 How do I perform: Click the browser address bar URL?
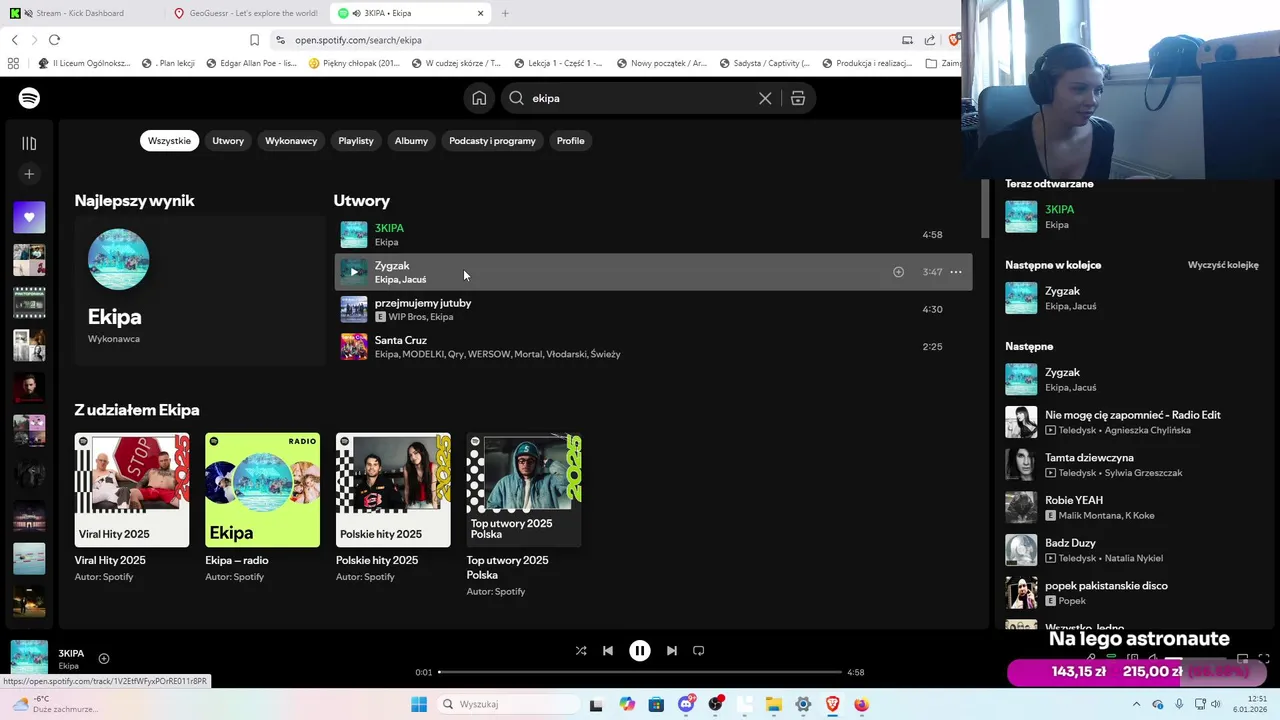click(358, 40)
